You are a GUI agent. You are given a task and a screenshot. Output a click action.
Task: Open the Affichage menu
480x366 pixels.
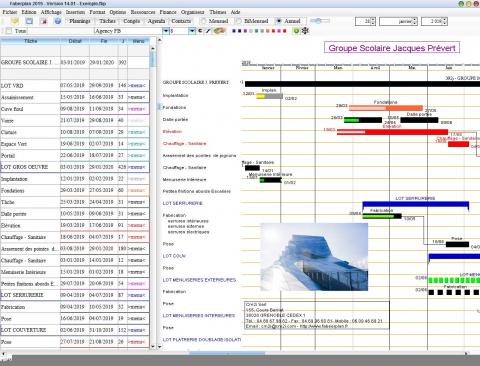tap(51, 12)
